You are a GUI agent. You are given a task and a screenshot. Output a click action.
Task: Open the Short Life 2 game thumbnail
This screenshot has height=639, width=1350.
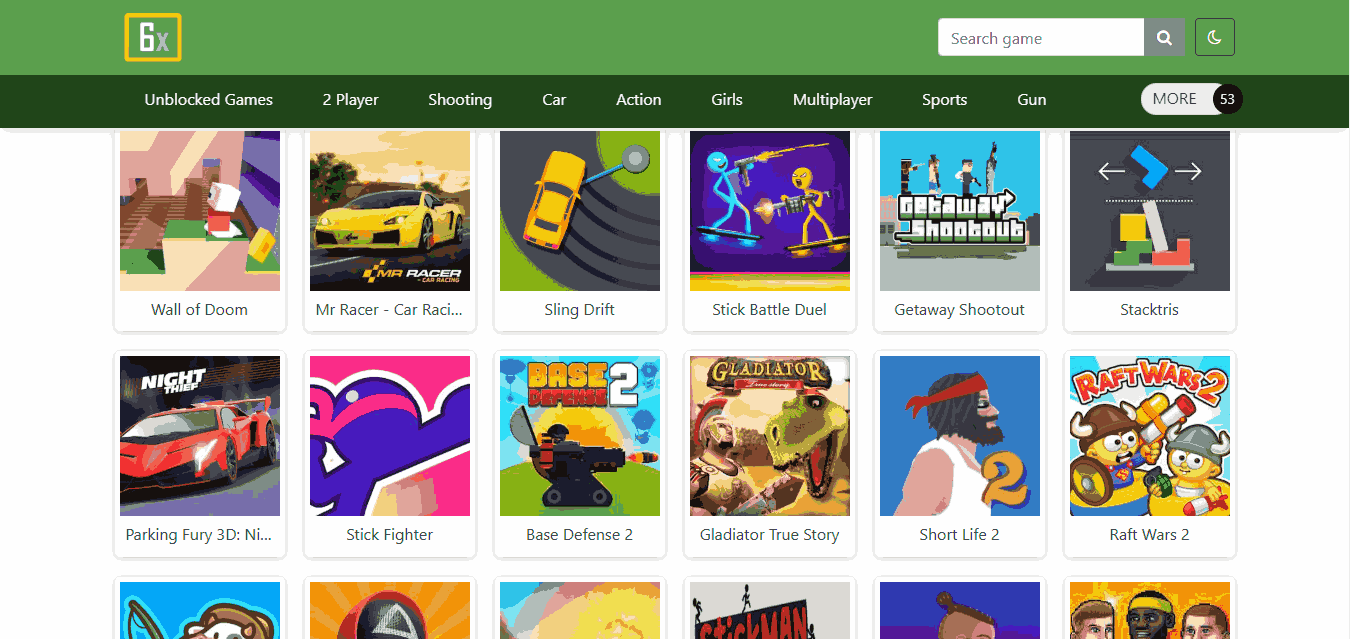959,435
